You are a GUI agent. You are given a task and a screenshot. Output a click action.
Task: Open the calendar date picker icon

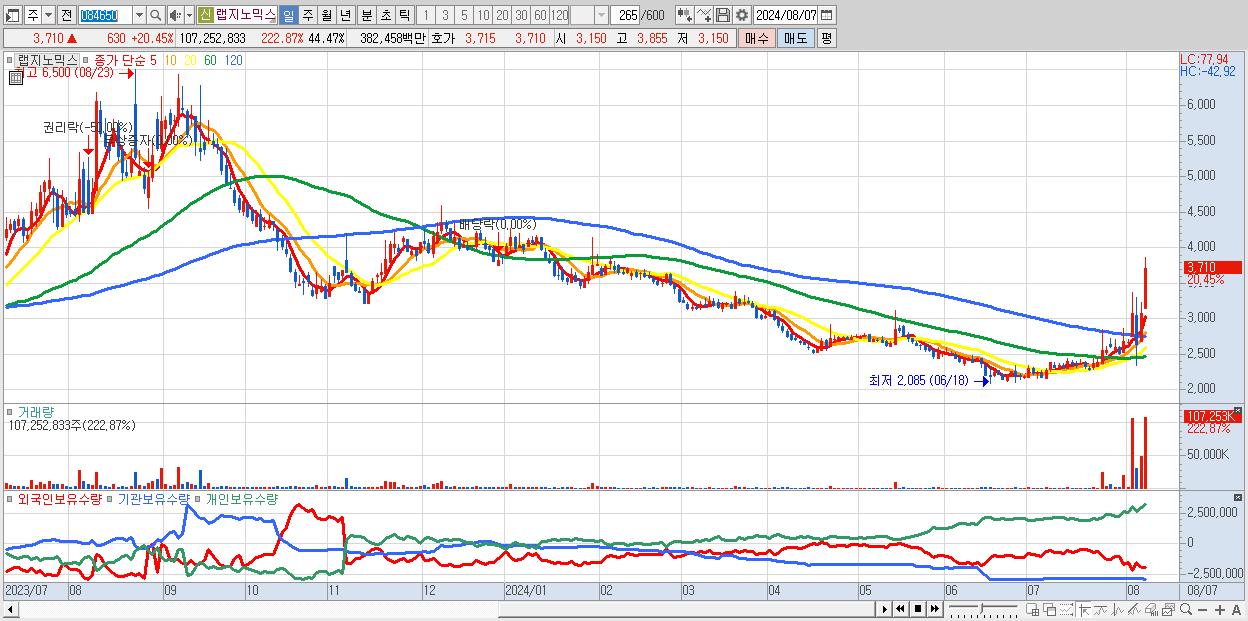[826, 15]
